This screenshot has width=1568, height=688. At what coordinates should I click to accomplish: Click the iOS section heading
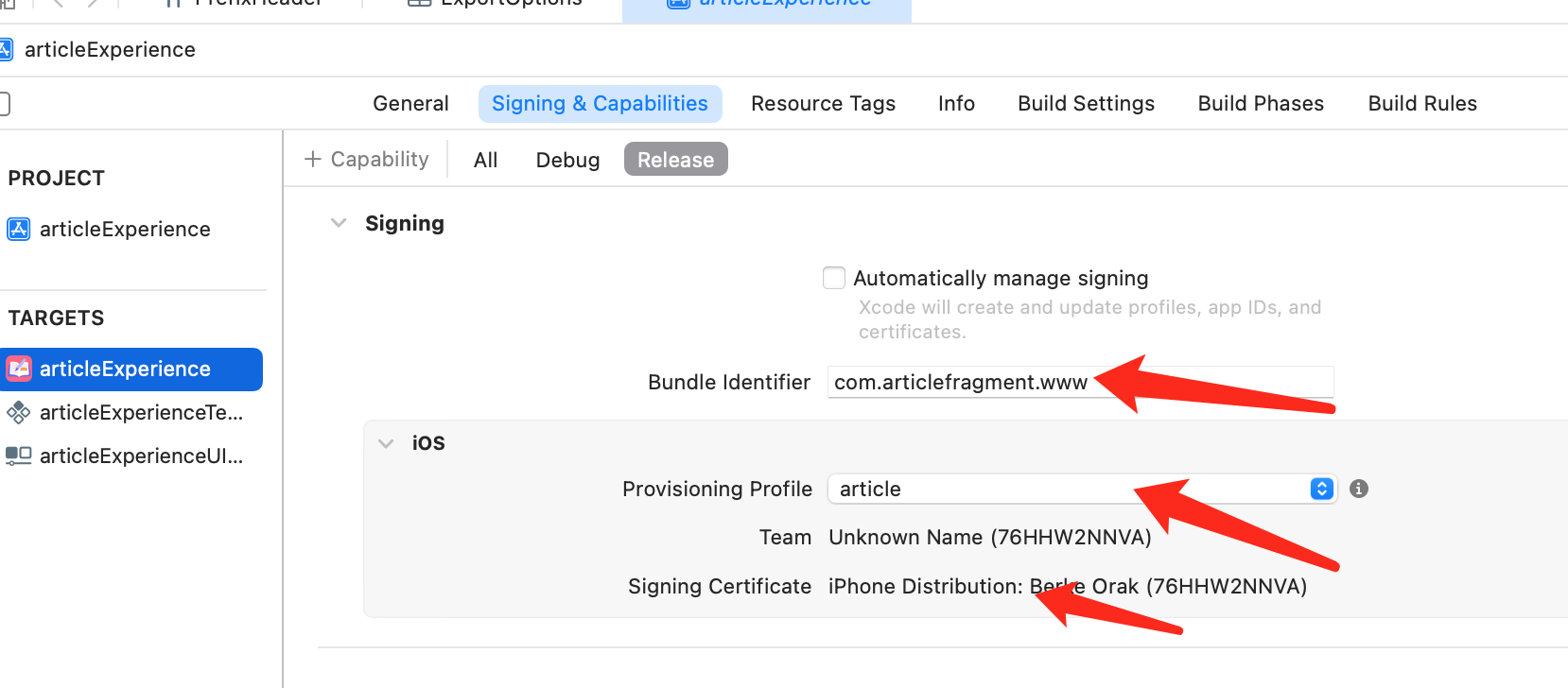pos(428,443)
